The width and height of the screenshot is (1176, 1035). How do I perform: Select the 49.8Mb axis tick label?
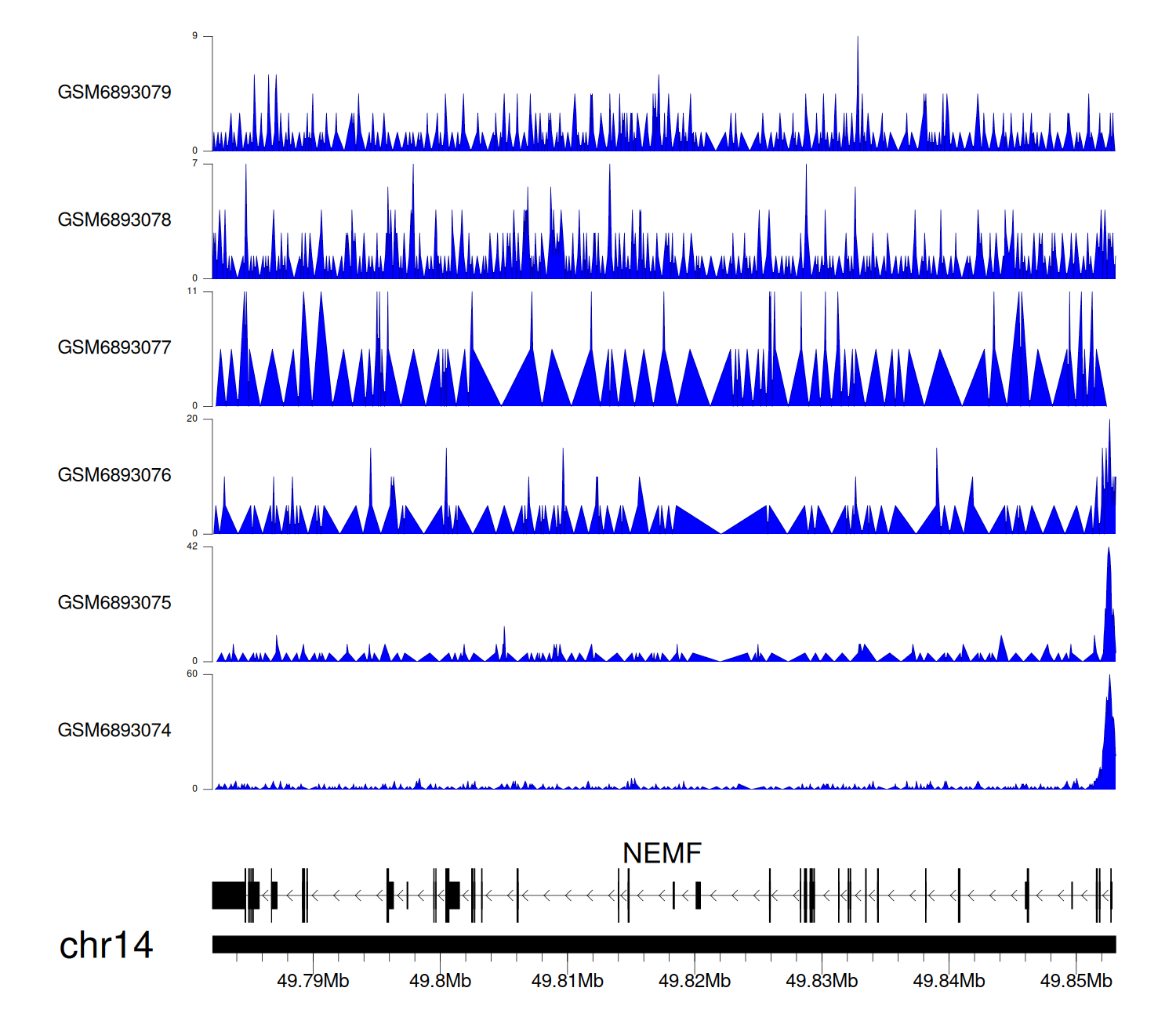point(440,981)
